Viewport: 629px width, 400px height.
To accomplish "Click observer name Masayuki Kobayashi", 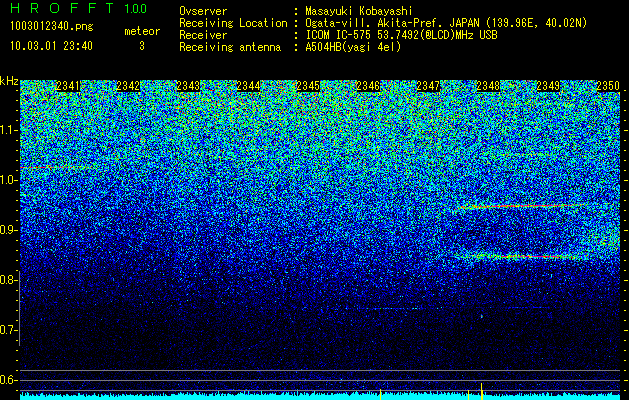I will click(359, 11).
